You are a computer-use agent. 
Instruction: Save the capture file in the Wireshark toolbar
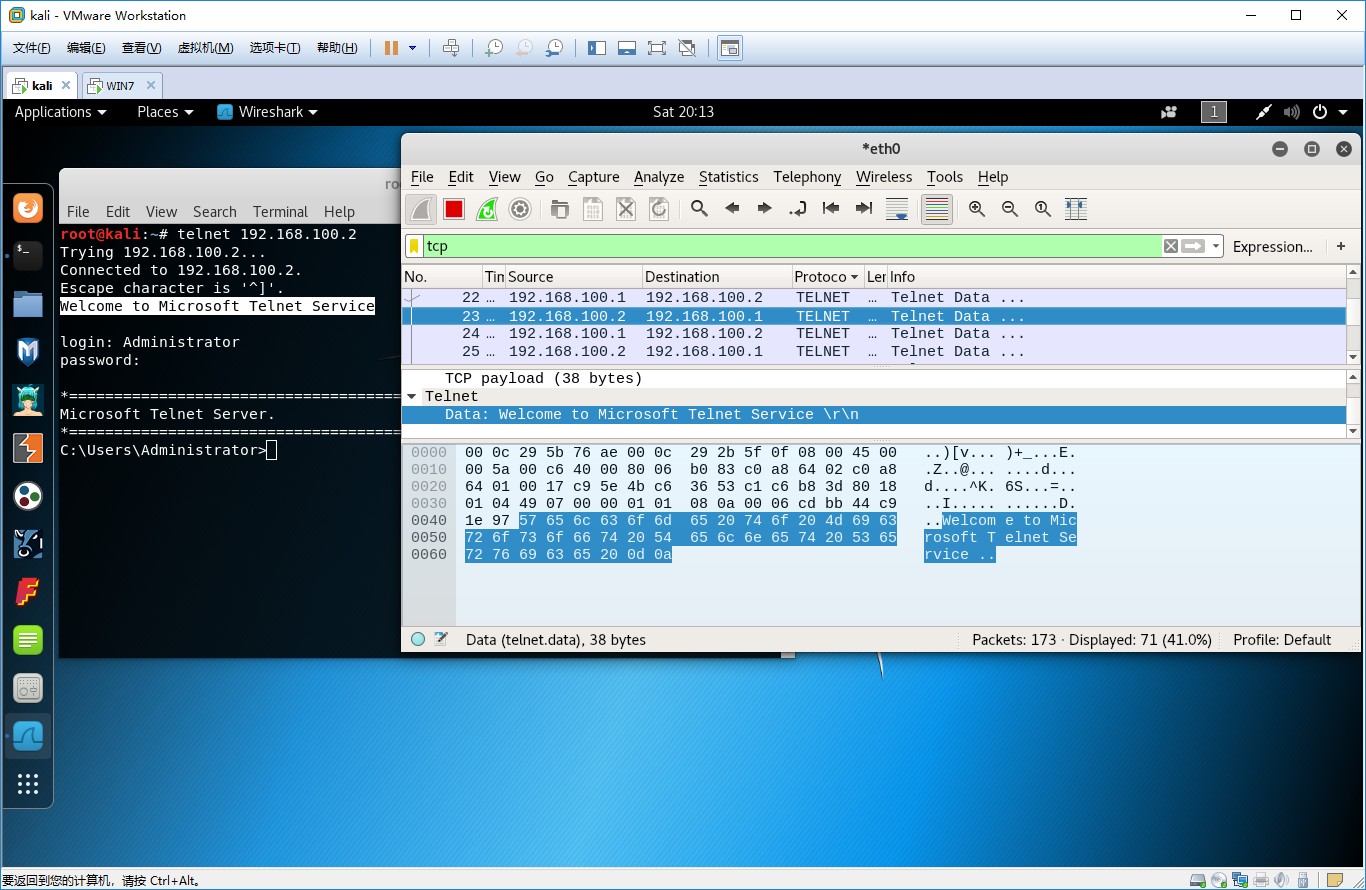click(593, 209)
